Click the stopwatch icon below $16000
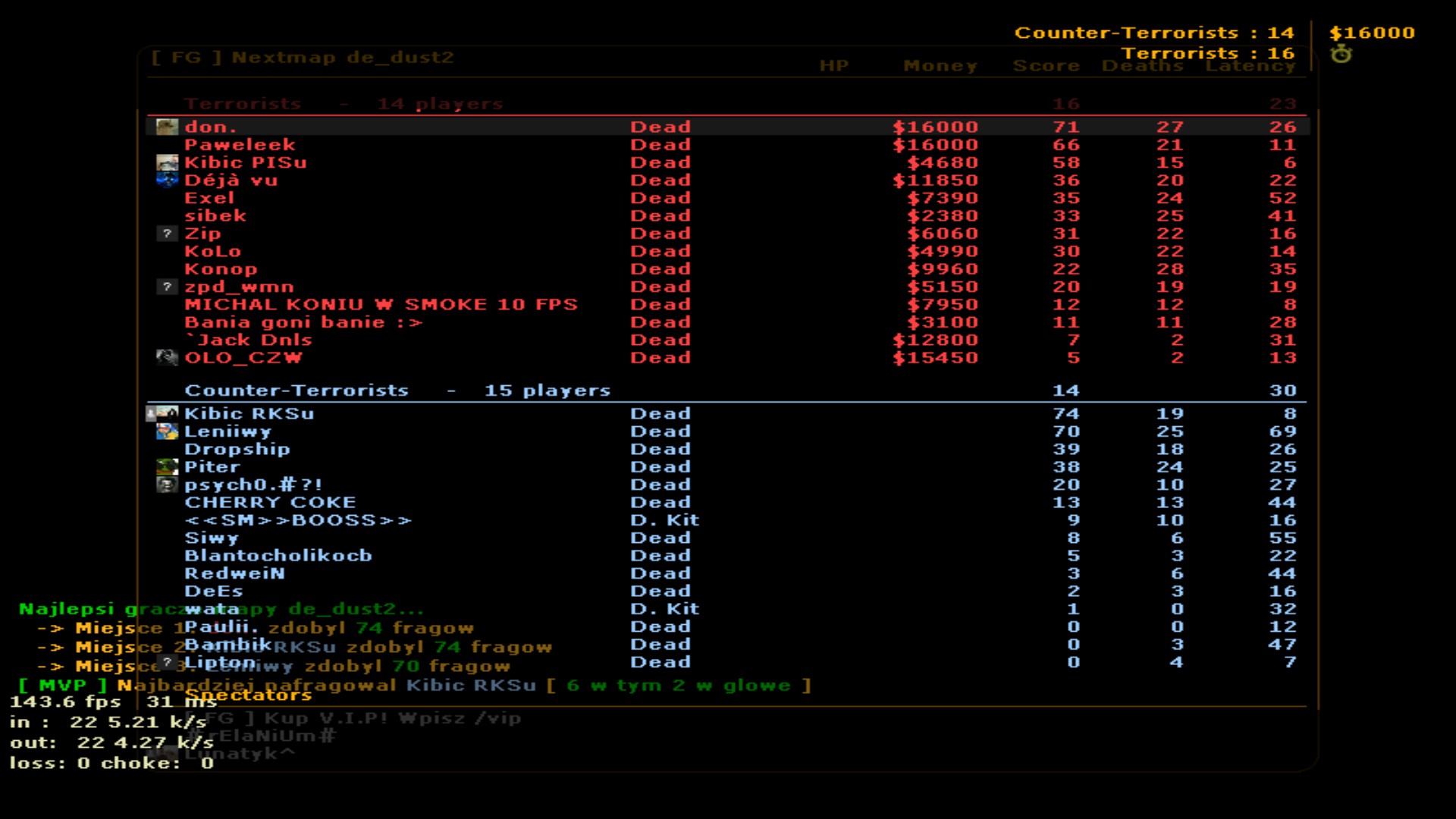 (1341, 54)
